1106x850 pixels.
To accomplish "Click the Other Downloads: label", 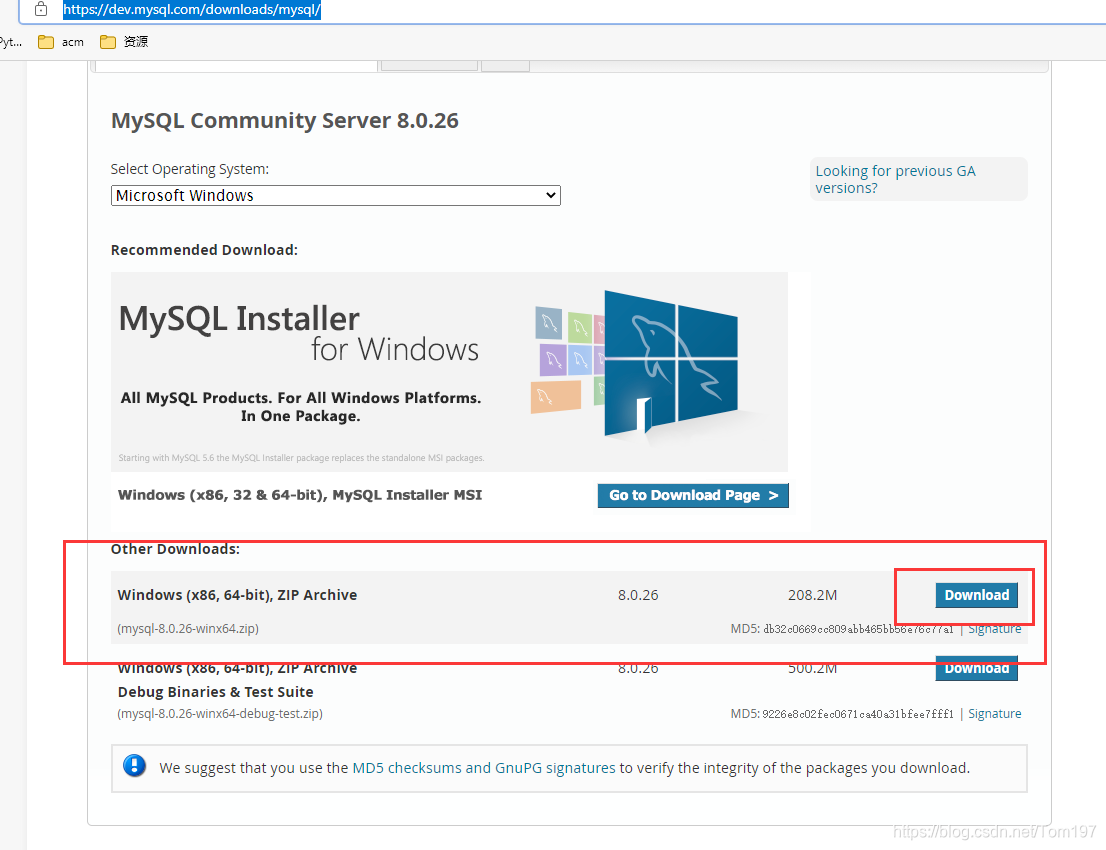I will pyautogui.click(x=175, y=550).
